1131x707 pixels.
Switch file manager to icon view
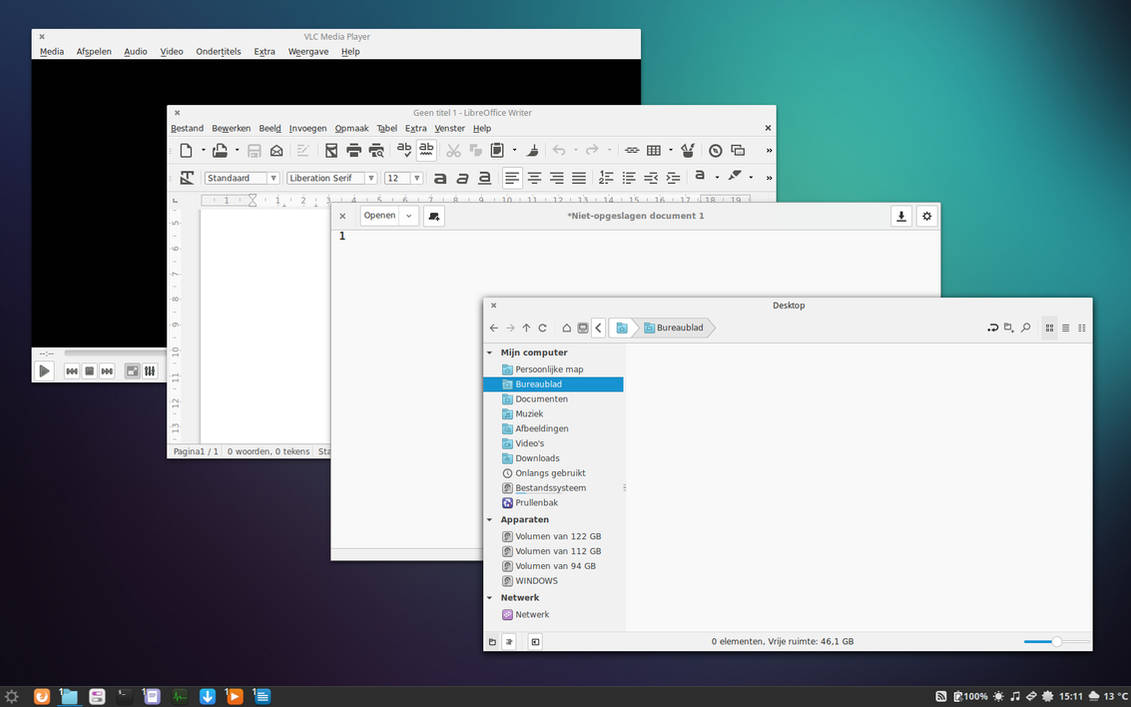[x=1049, y=328]
